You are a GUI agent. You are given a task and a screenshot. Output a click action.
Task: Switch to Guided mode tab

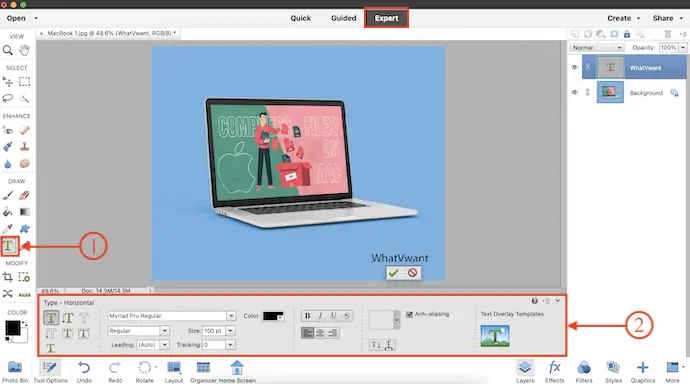tap(343, 18)
